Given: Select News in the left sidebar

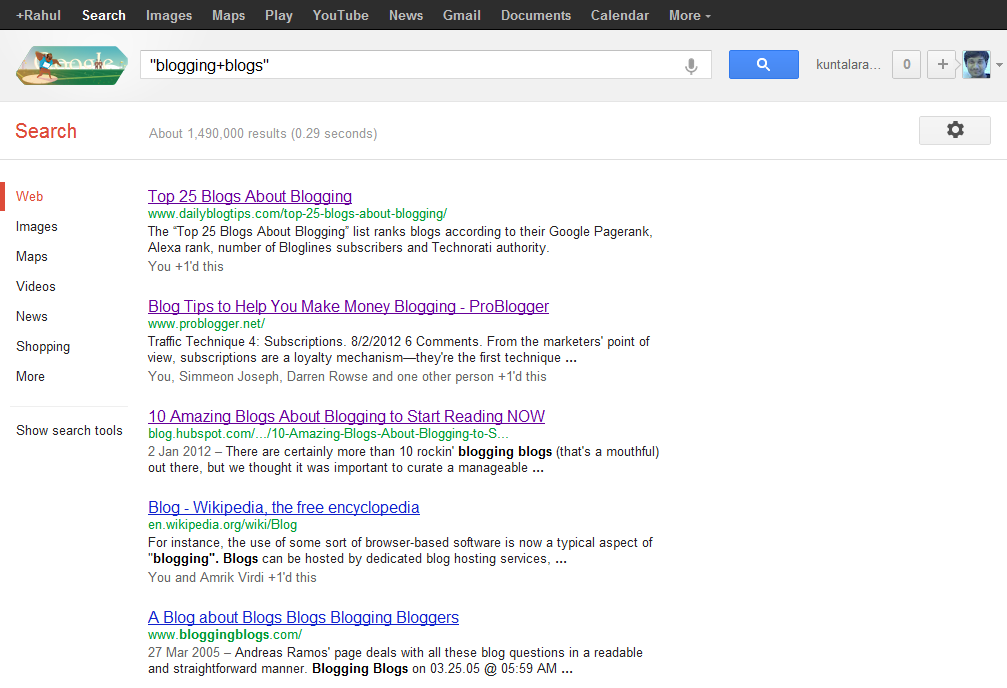Looking at the screenshot, I should point(31,317).
